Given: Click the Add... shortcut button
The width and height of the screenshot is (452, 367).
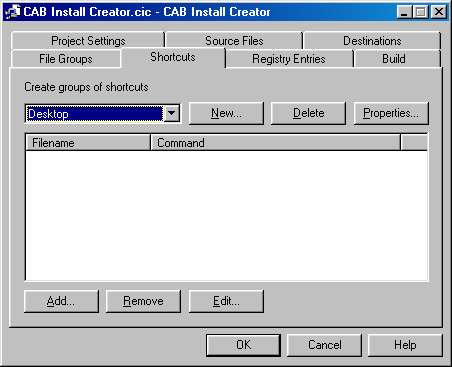Looking at the screenshot, I should (61, 301).
